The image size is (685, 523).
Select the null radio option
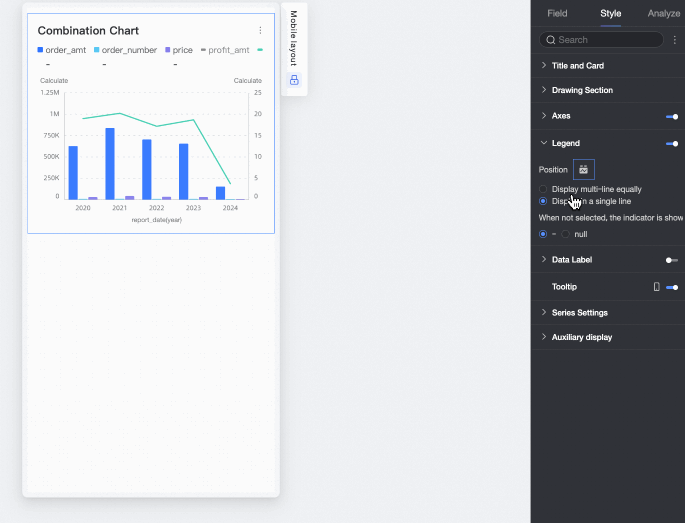566,234
